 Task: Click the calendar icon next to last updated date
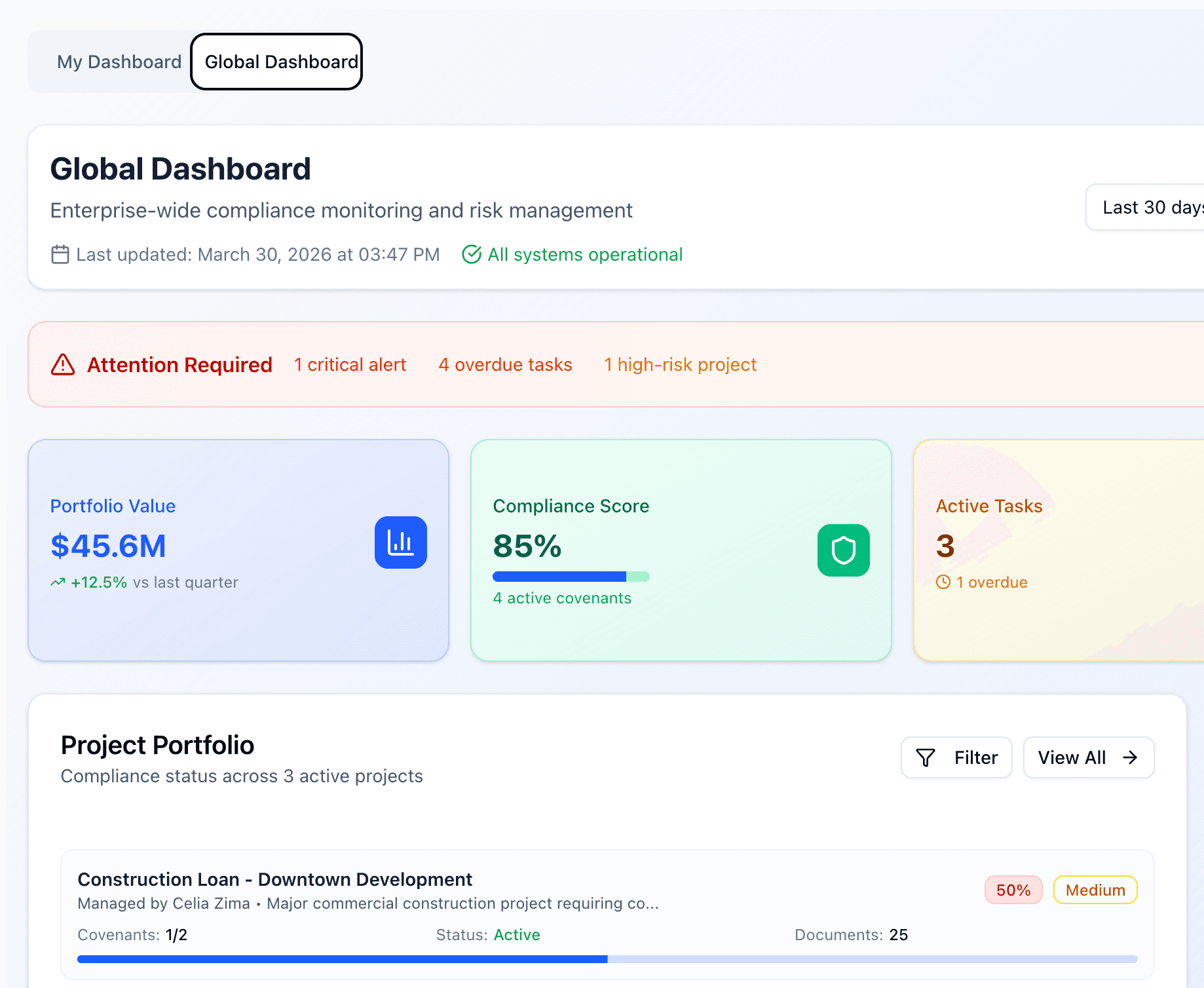click(x=60, y=254)
